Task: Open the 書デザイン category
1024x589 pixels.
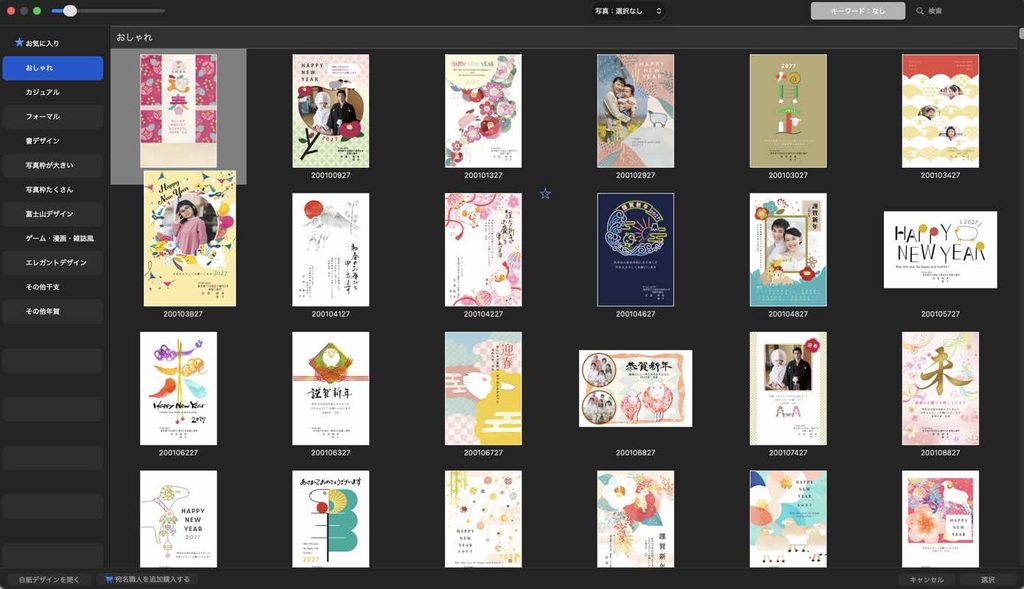Action: (x=53, y=141)
